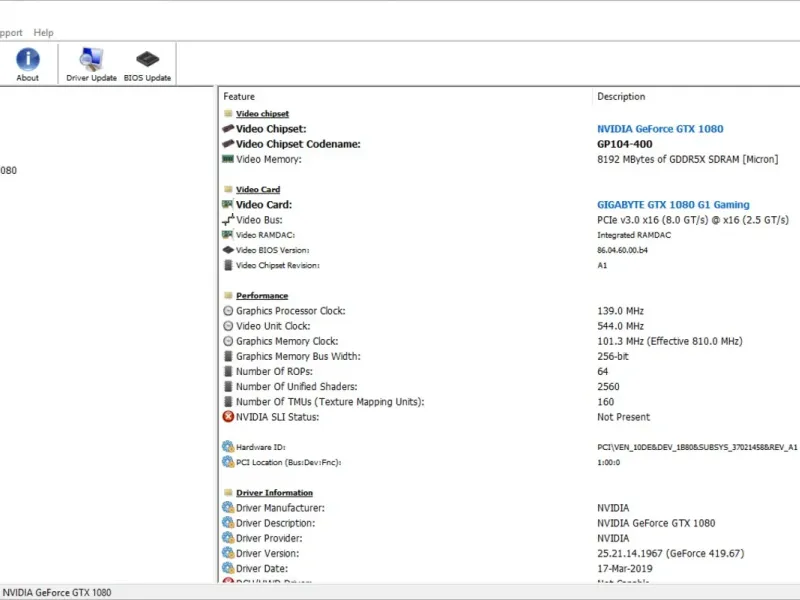Select the Video Card section header

[x=258, y=189]
